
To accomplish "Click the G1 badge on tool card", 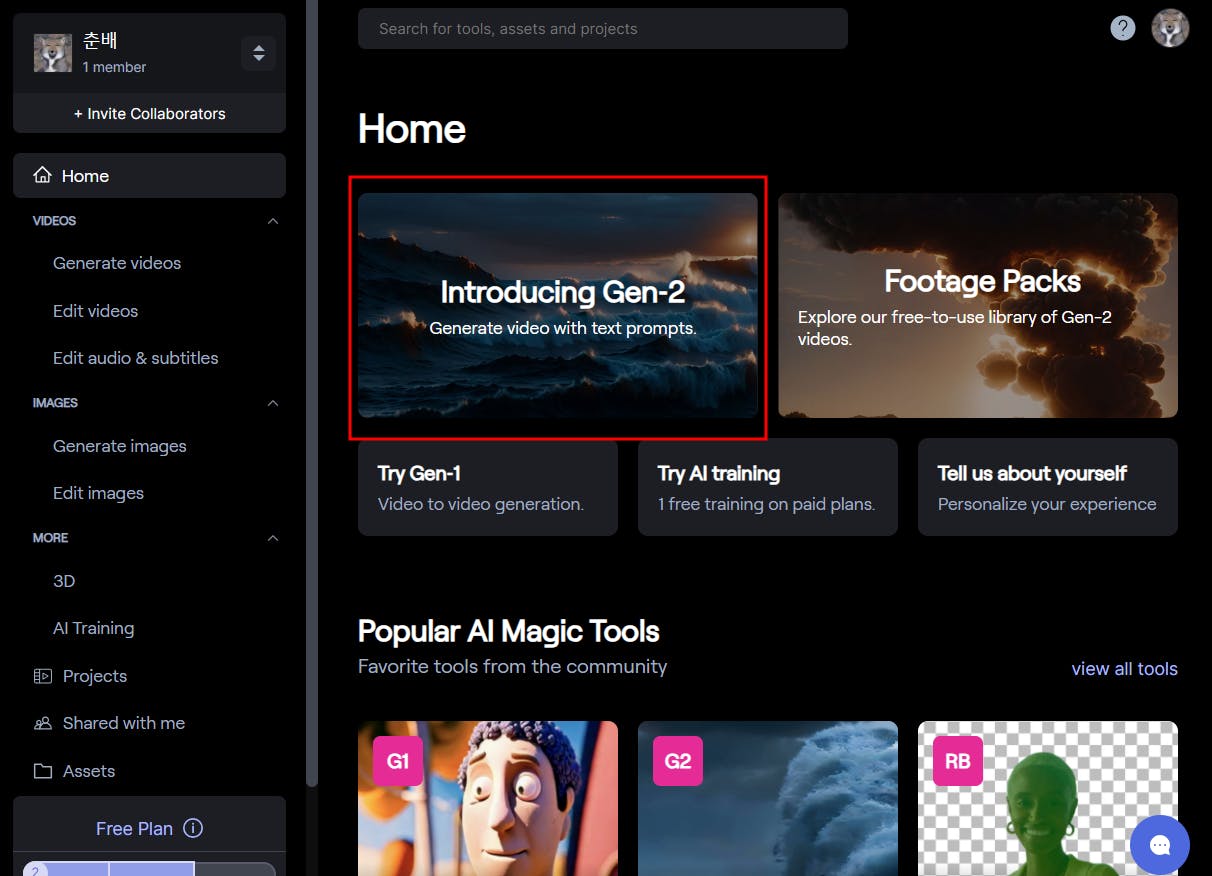I will coord(398,761).
